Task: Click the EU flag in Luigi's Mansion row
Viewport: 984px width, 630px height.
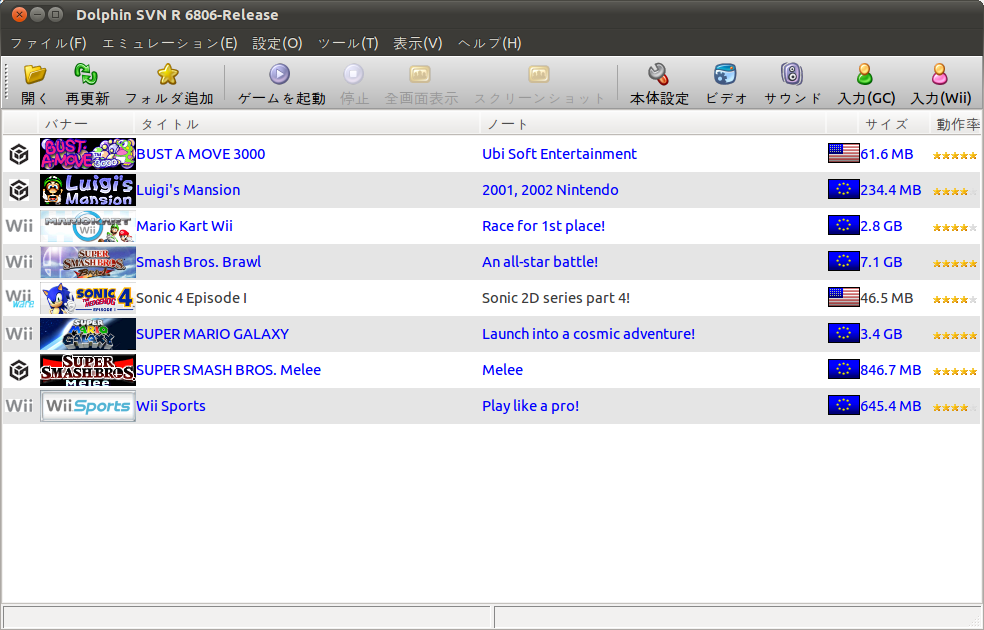Action: click(x=843, y=190)
